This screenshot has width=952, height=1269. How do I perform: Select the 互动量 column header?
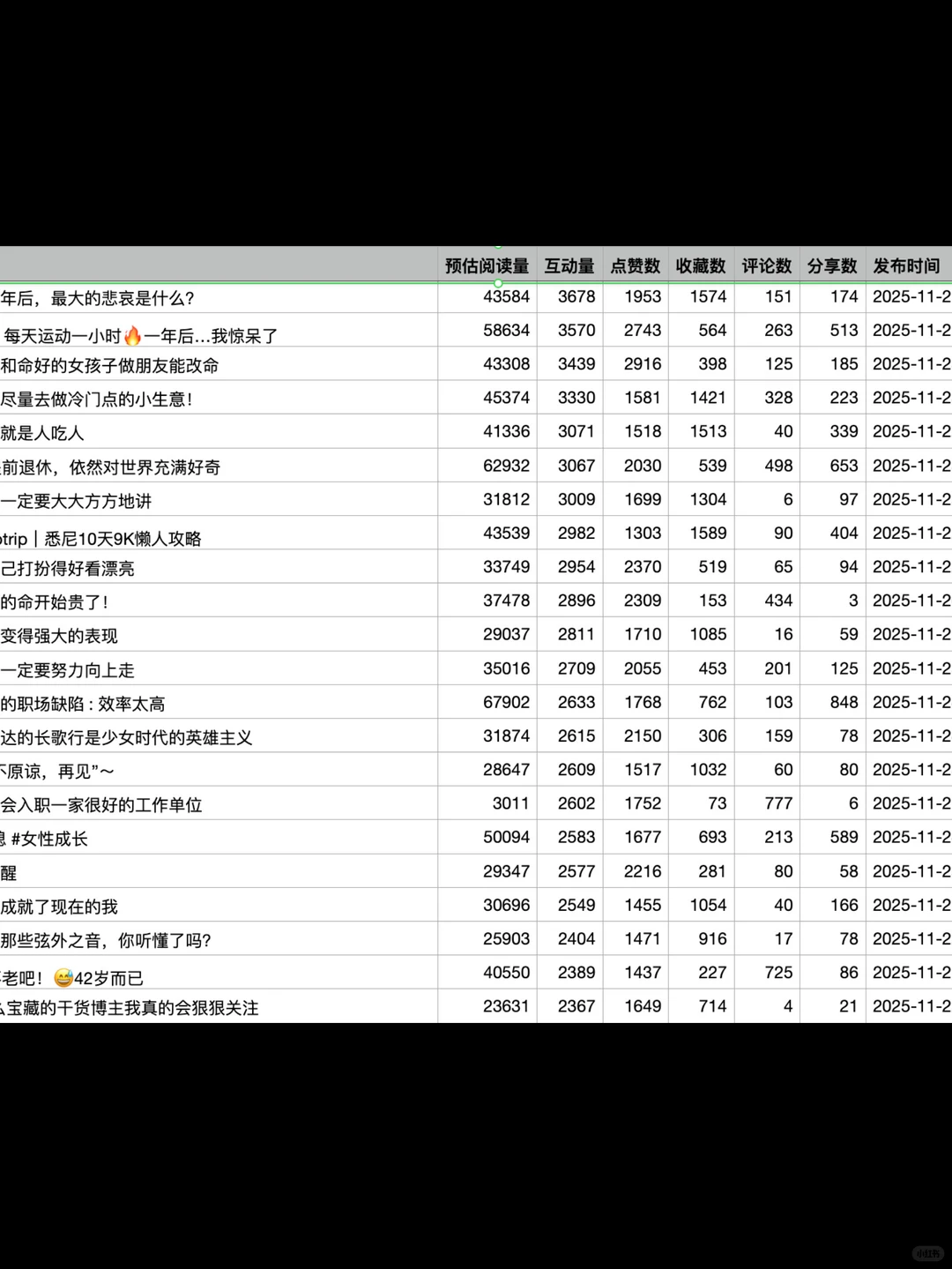569,265
